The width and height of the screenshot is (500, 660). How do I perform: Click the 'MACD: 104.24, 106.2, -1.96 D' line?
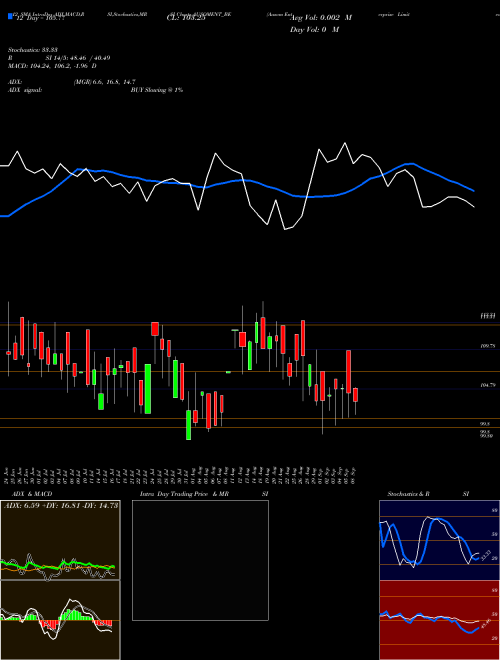[52, 66]
